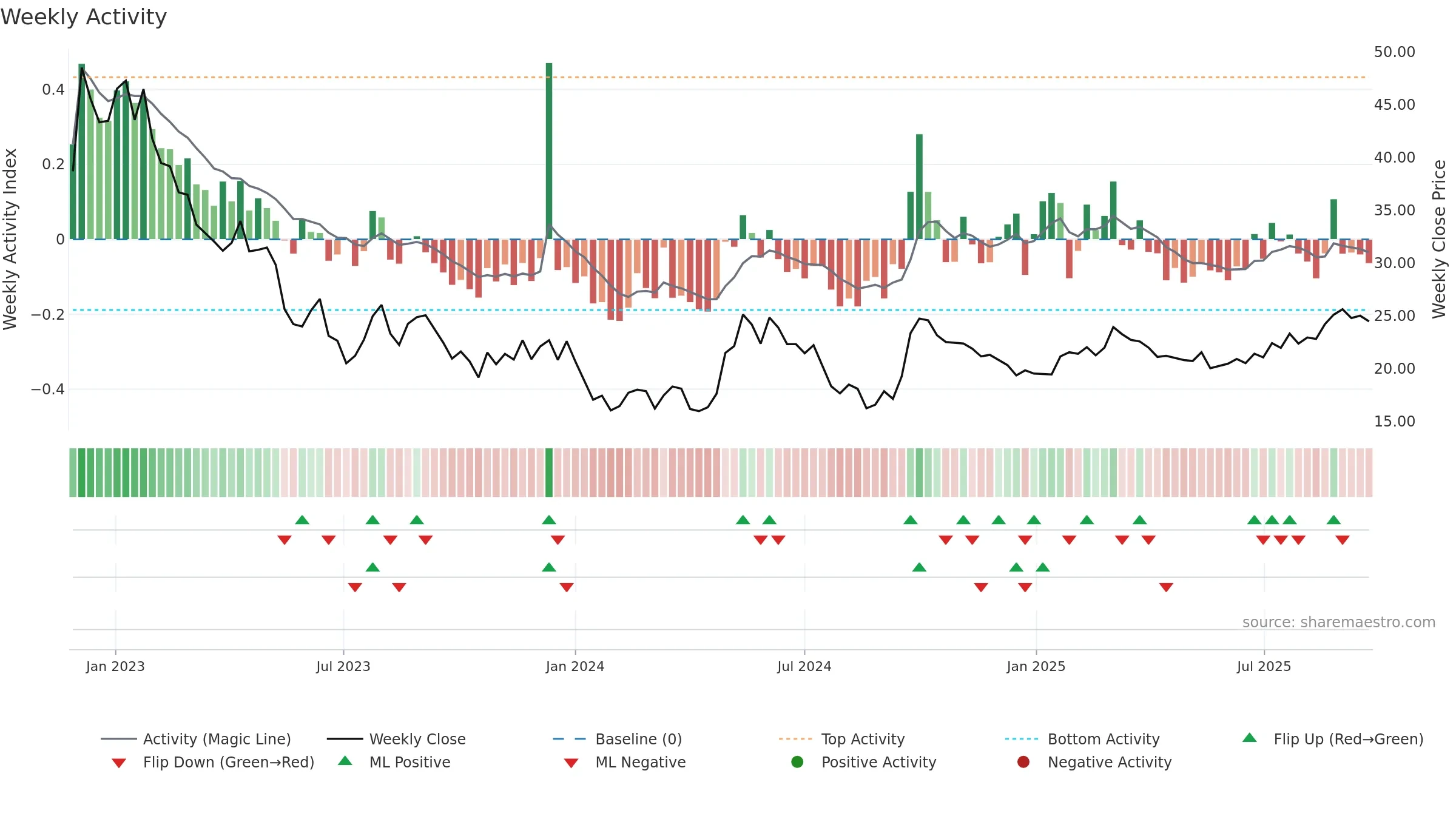Click the Jul 2024 axis label
Screen dimensions: 1456x819
[x=804, y=666]
